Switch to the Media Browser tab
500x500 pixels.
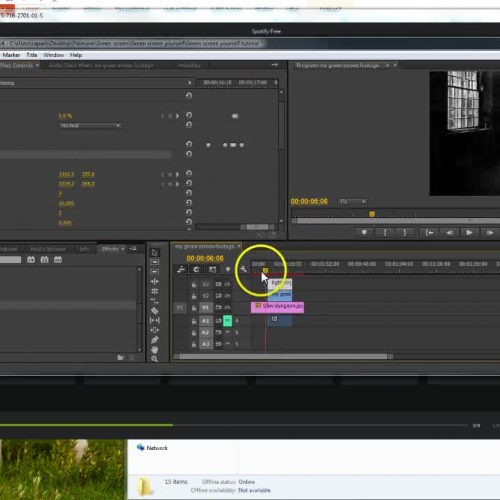coord(48,249)
